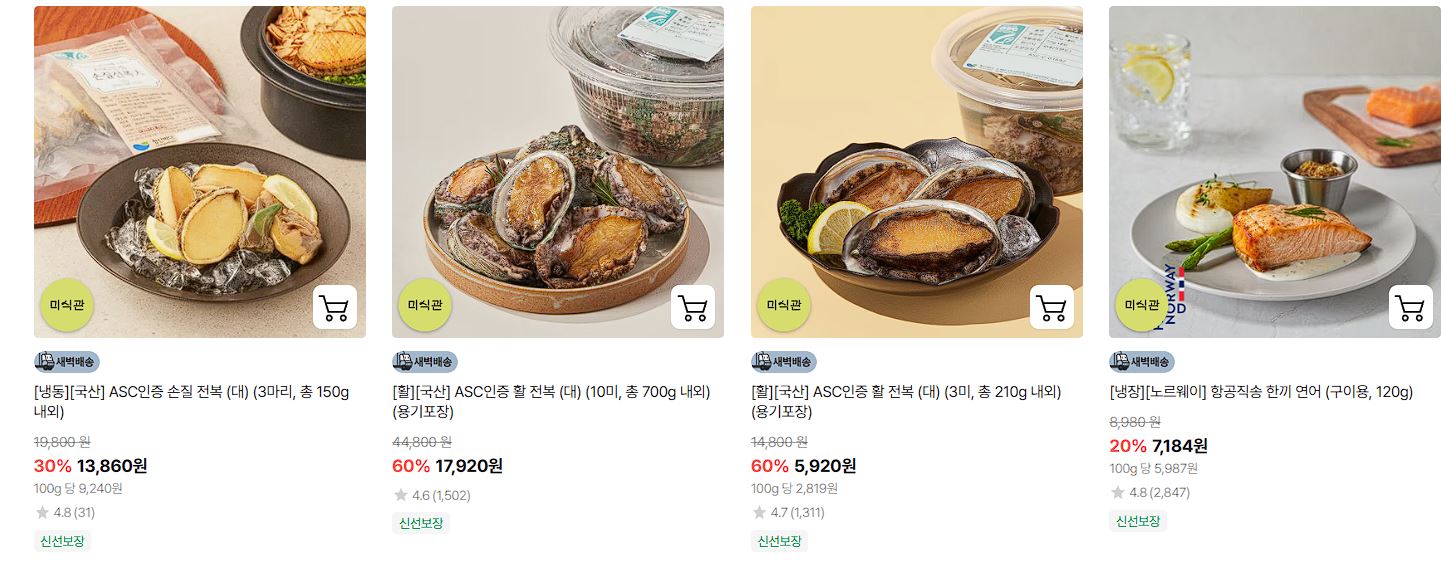
Task: Click 새벽배송 truck badge under first product
Action: click(x=67, y=362)
